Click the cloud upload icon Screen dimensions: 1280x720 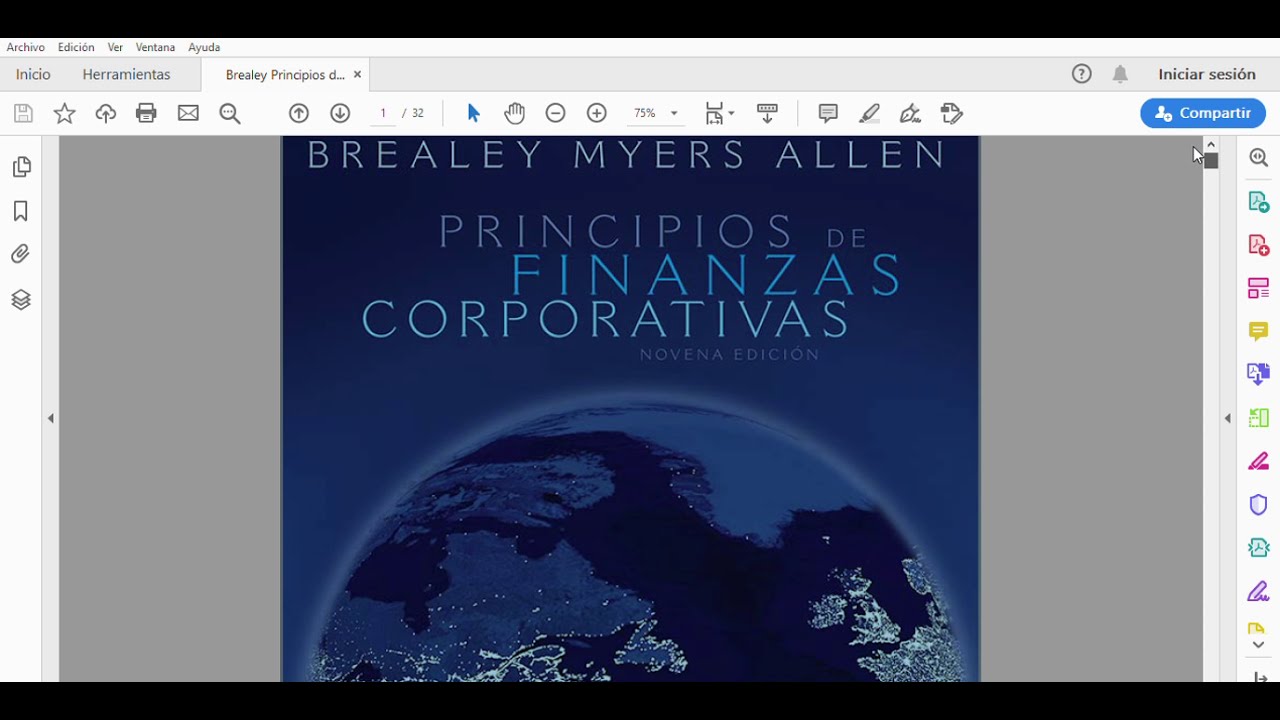pyautogui.click(x=106, y=113)
